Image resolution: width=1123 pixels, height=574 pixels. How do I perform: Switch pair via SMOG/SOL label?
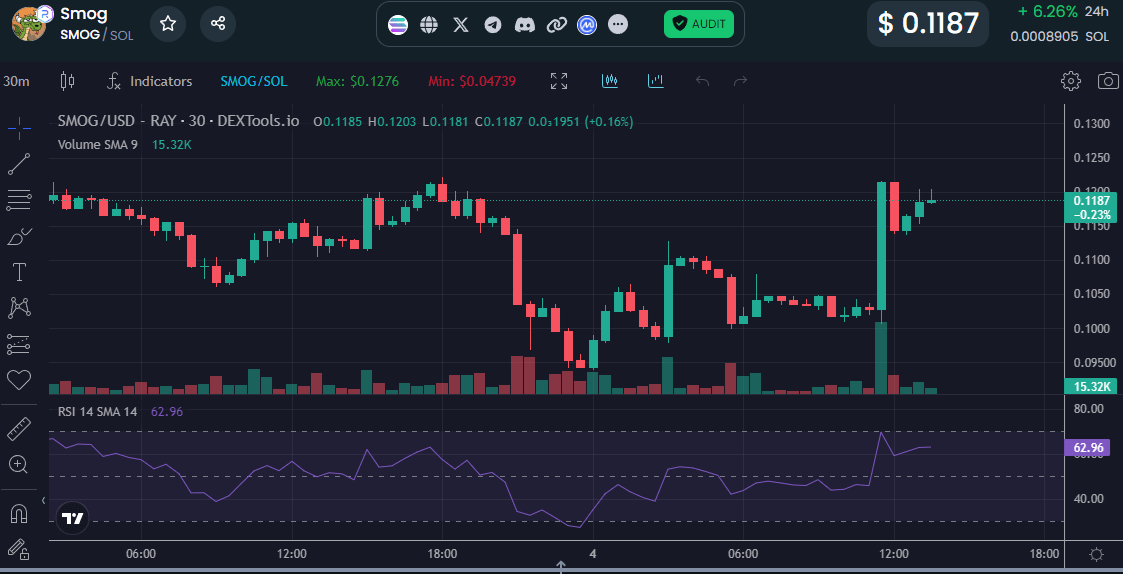pyautogui.click(x=254, y=81)
